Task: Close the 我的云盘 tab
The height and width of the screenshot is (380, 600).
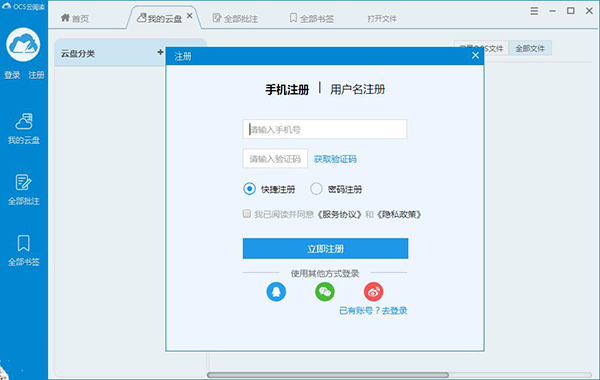Action: [x=189, y=16]
